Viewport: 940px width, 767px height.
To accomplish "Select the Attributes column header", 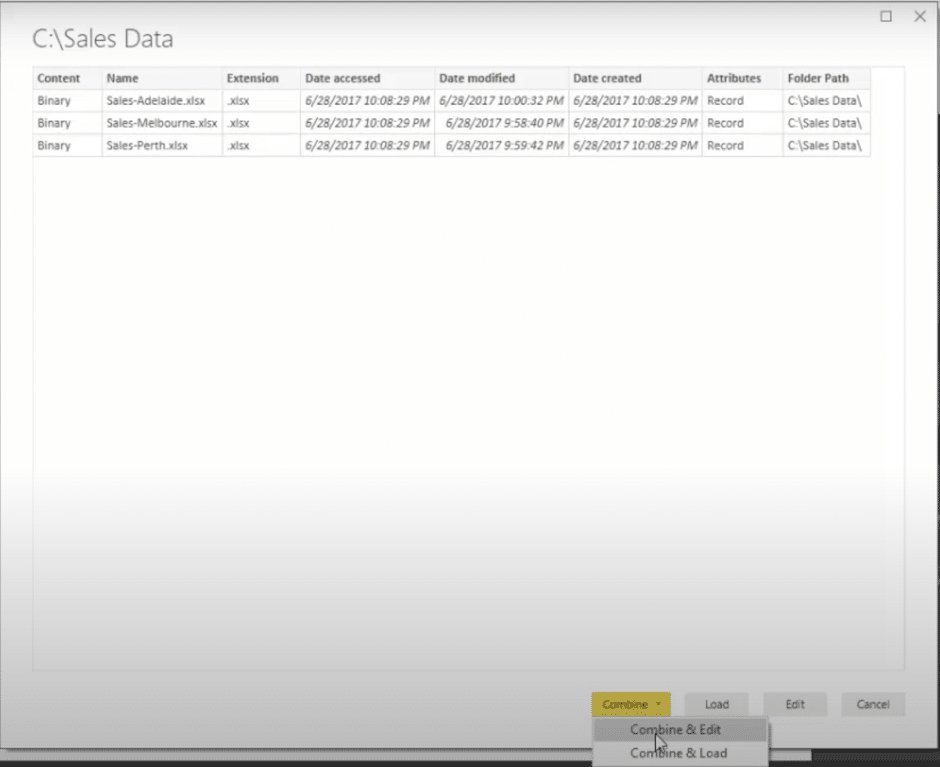I will coord(742,79).
